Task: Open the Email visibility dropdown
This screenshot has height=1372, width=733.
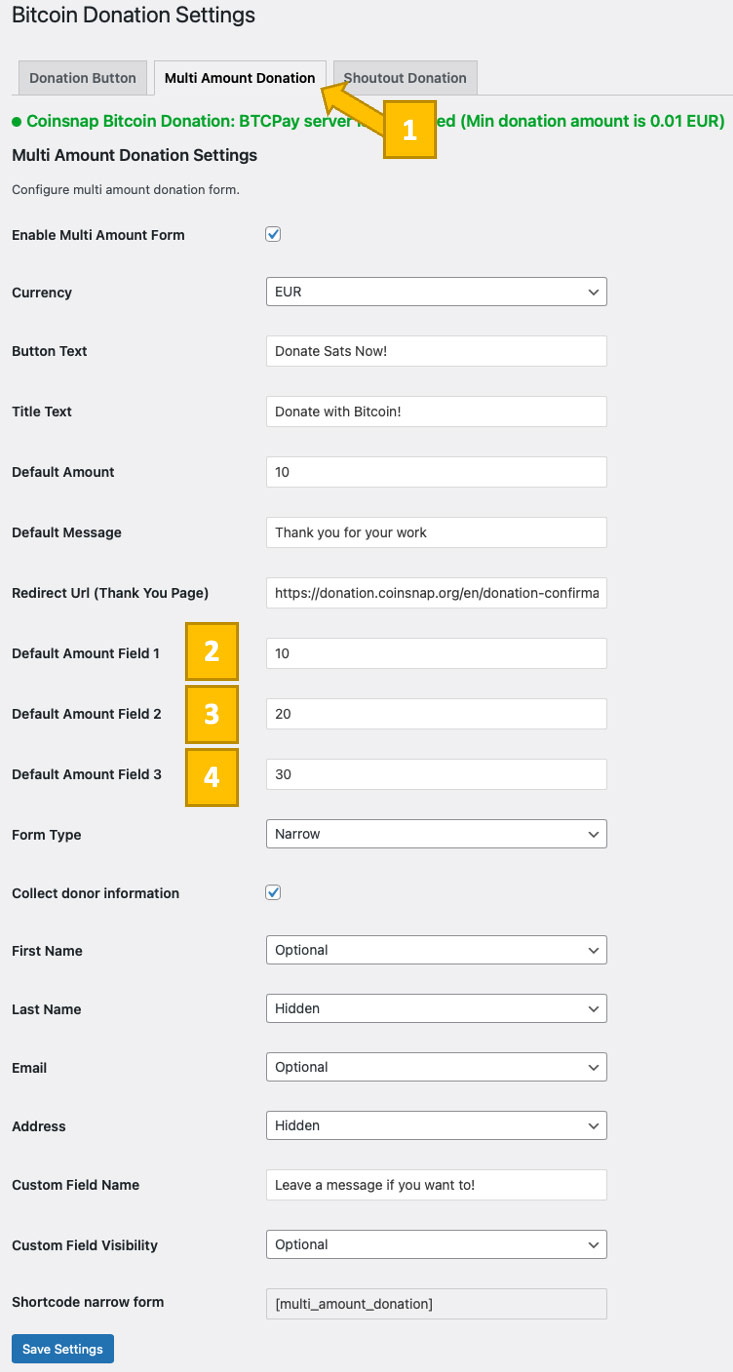Action: click(436, 1067)
